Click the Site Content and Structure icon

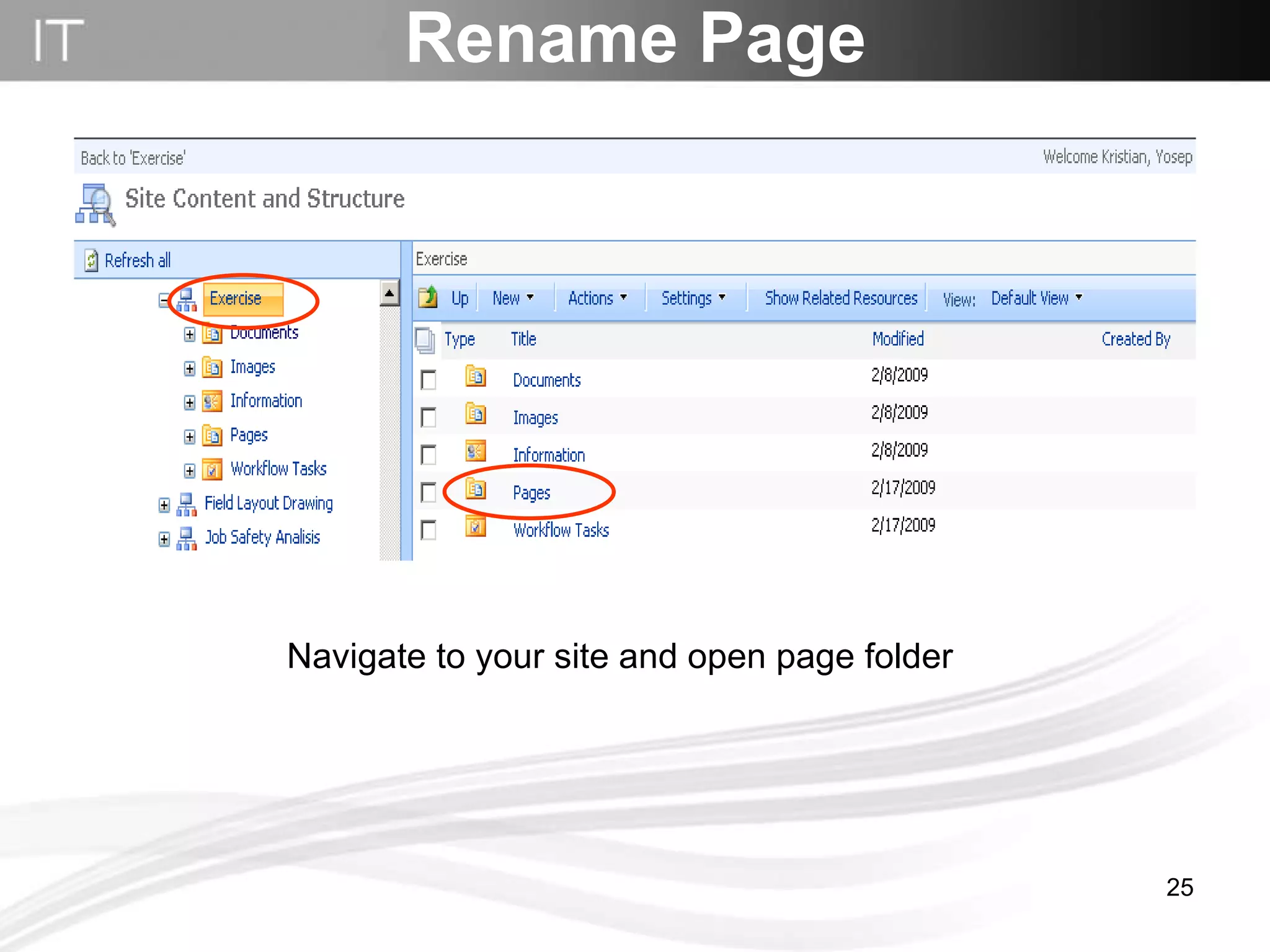coord(95,205)
